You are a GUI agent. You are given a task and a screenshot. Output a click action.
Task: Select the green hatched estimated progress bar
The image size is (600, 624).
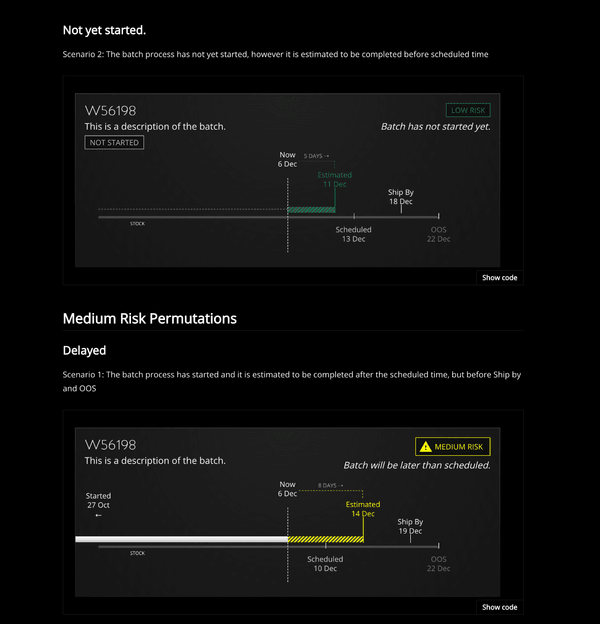(x=311, y=210)
